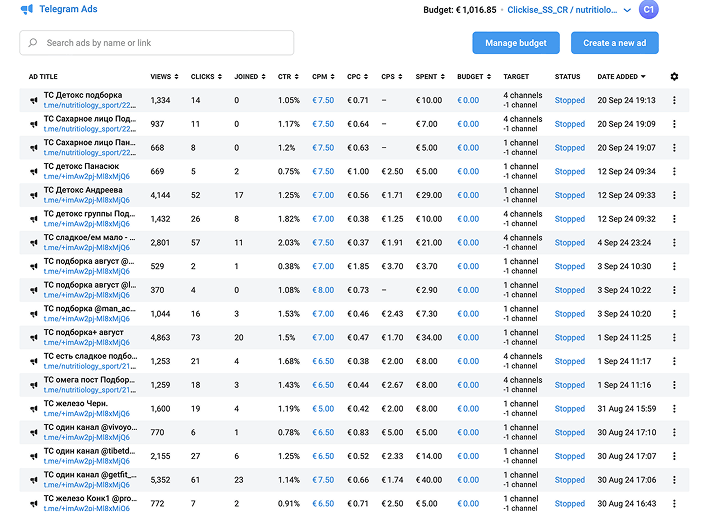Expand the Clickise_SS_CR account dropdown
714x512 pixels.
[x=627, y=10]
